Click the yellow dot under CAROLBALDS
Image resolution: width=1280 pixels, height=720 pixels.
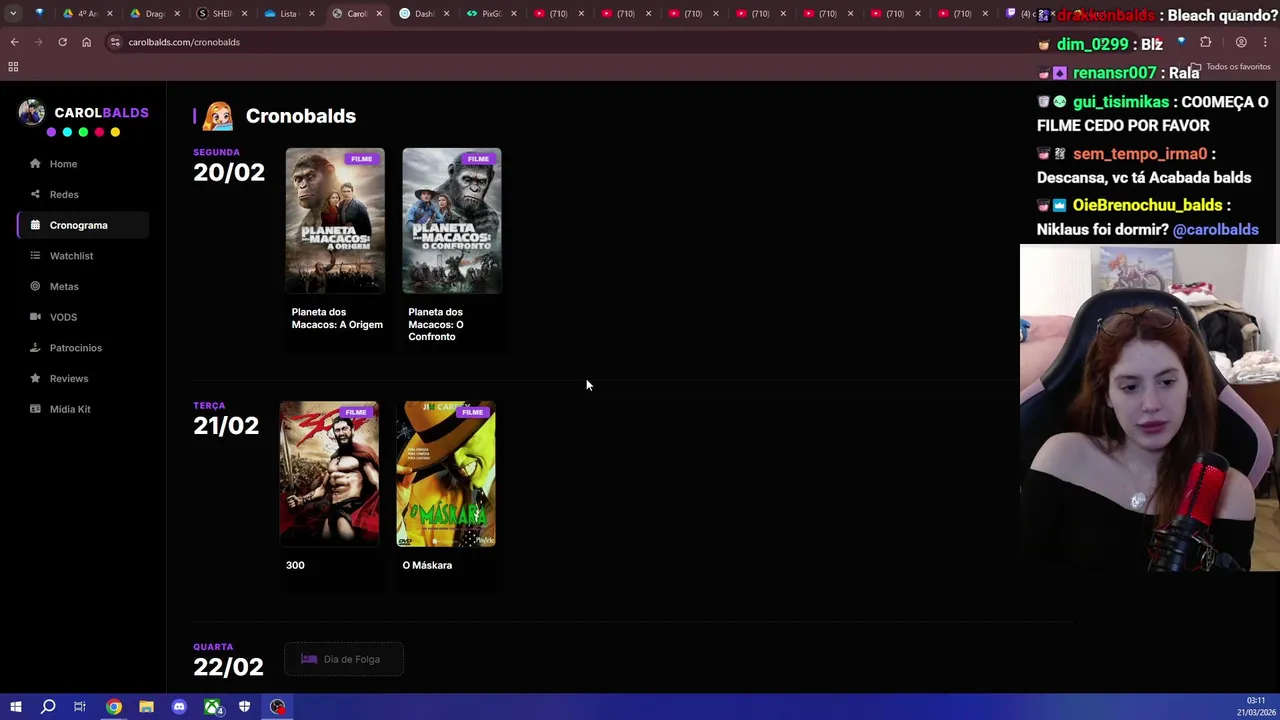115,132
